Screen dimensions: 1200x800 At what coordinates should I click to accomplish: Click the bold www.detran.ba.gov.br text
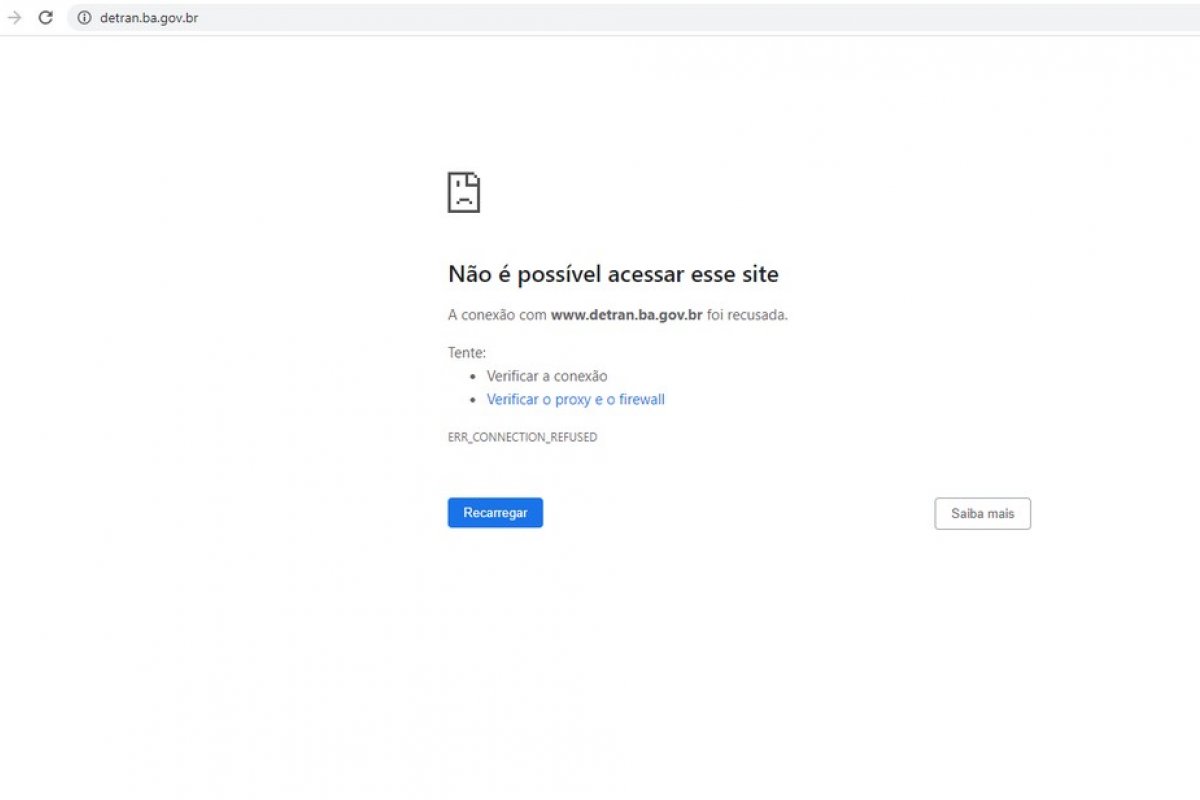coord(626,314)
